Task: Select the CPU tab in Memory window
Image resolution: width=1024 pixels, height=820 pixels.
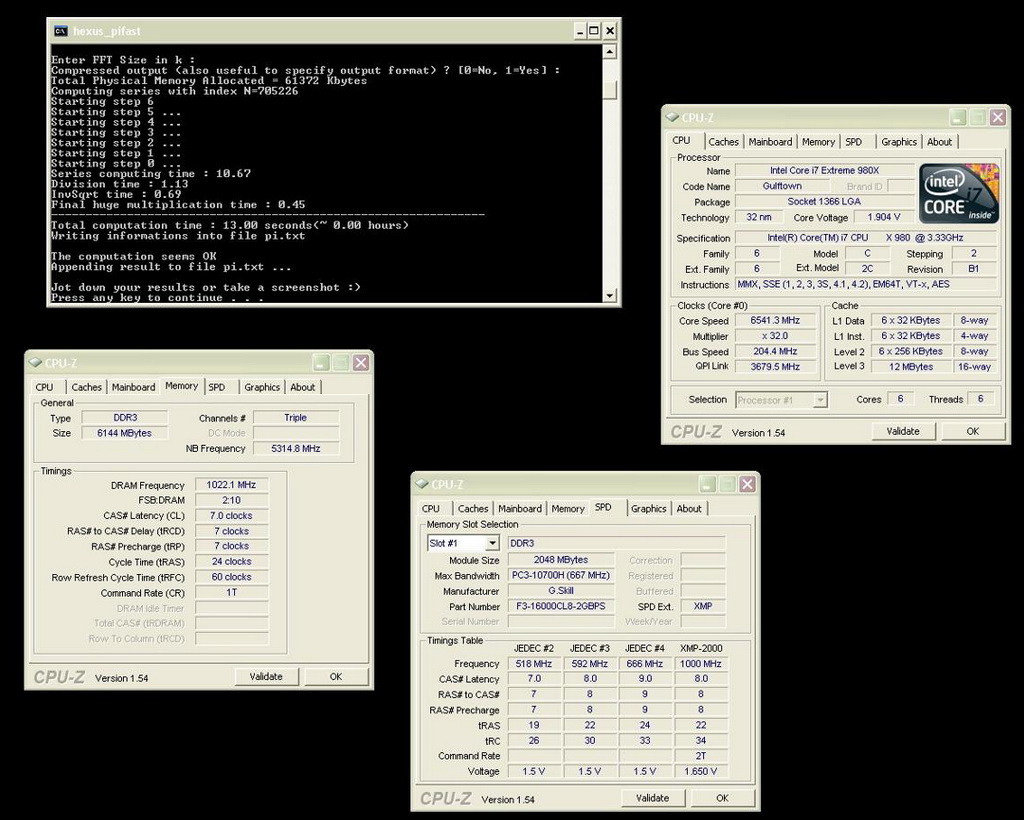Action: tap(44, 387)
